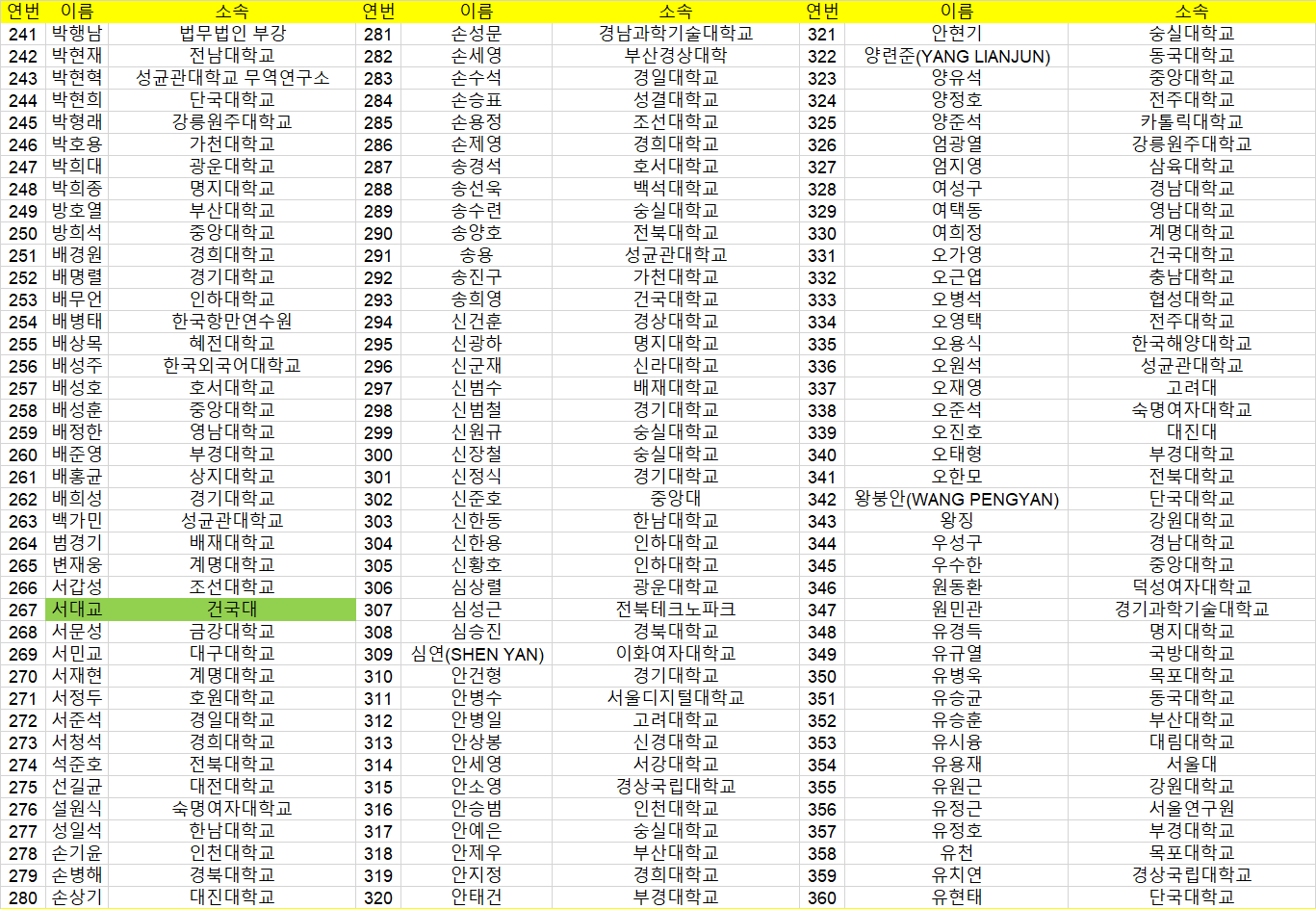
Task: Click the 부산경상대학 cell
Action: 675,56
